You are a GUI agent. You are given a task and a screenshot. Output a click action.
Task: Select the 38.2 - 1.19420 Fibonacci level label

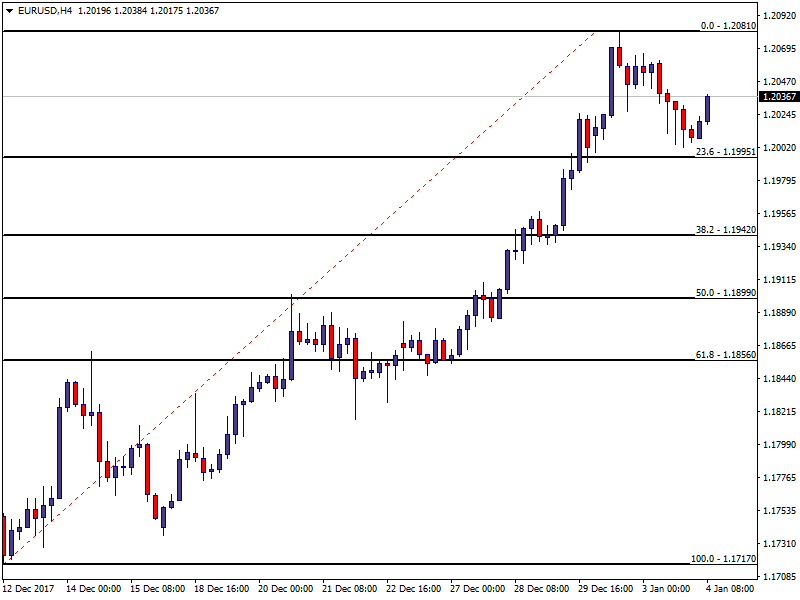tap(725, 230)
